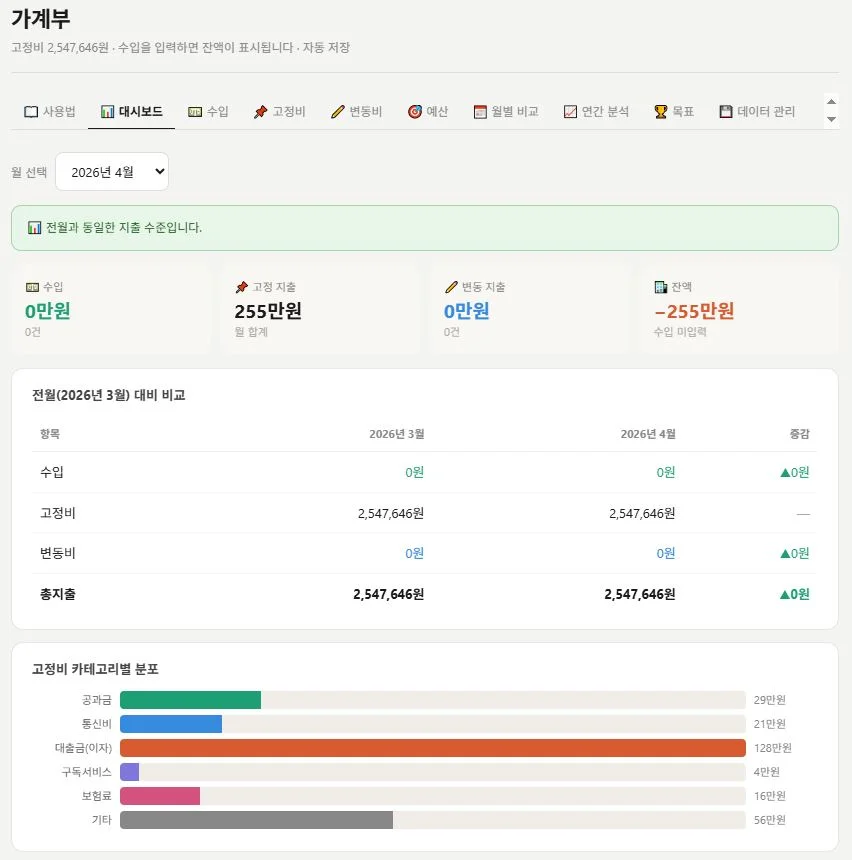Click the pushpin icon in 고정 지출 card

coord(241,287)
